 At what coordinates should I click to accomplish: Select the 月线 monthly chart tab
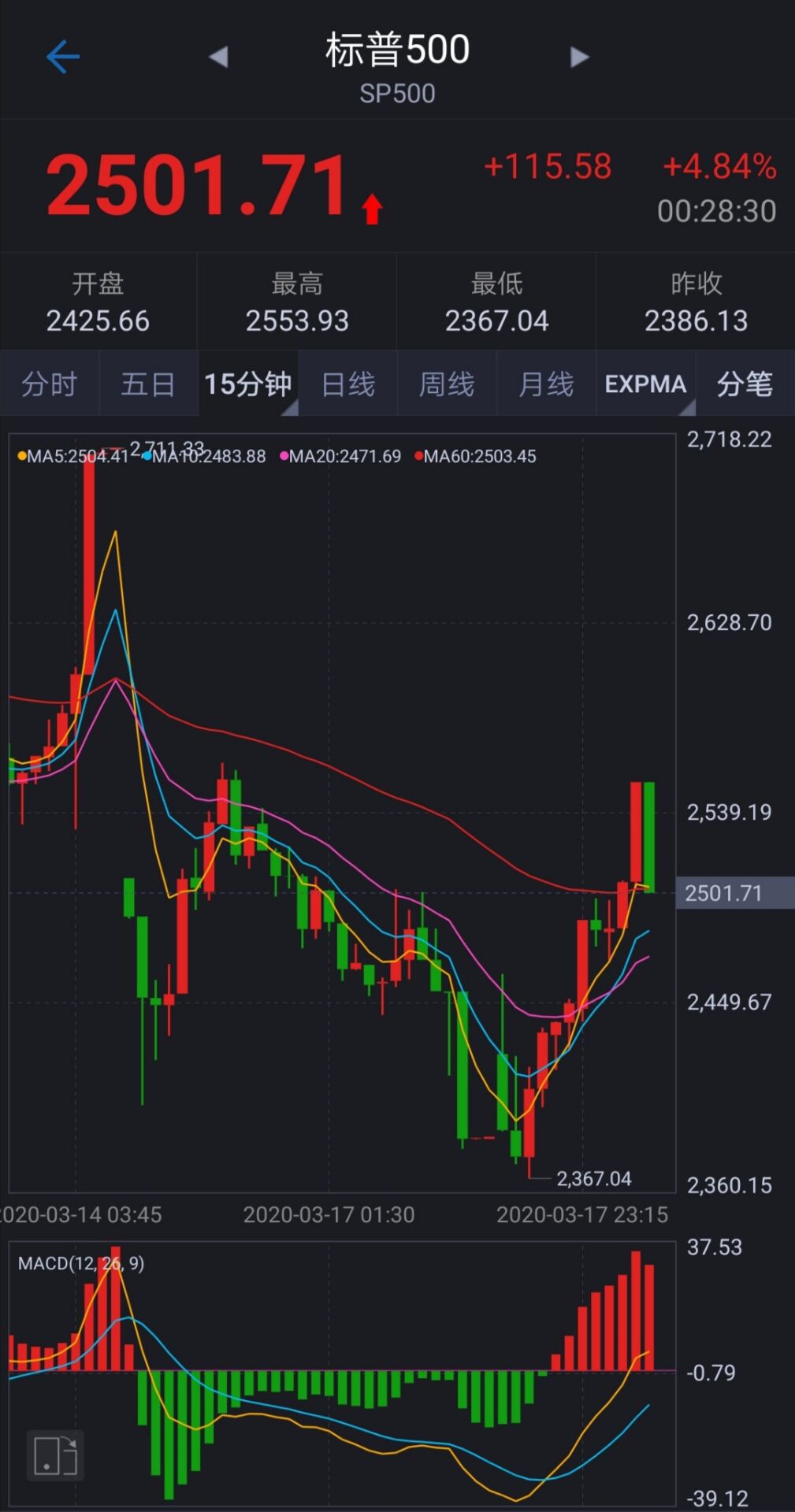click(546, 384)
